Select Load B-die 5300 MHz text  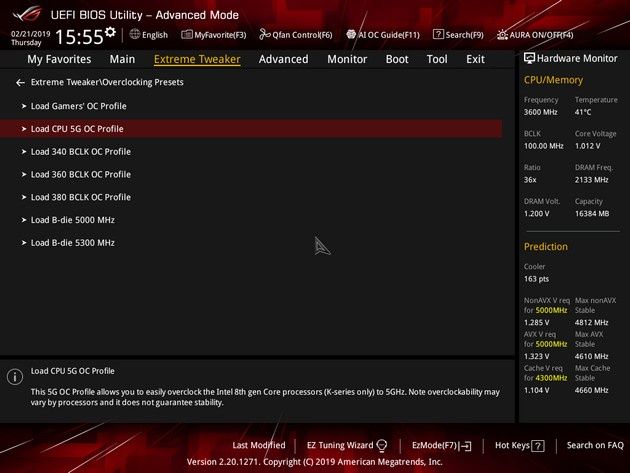coord(73,243)
